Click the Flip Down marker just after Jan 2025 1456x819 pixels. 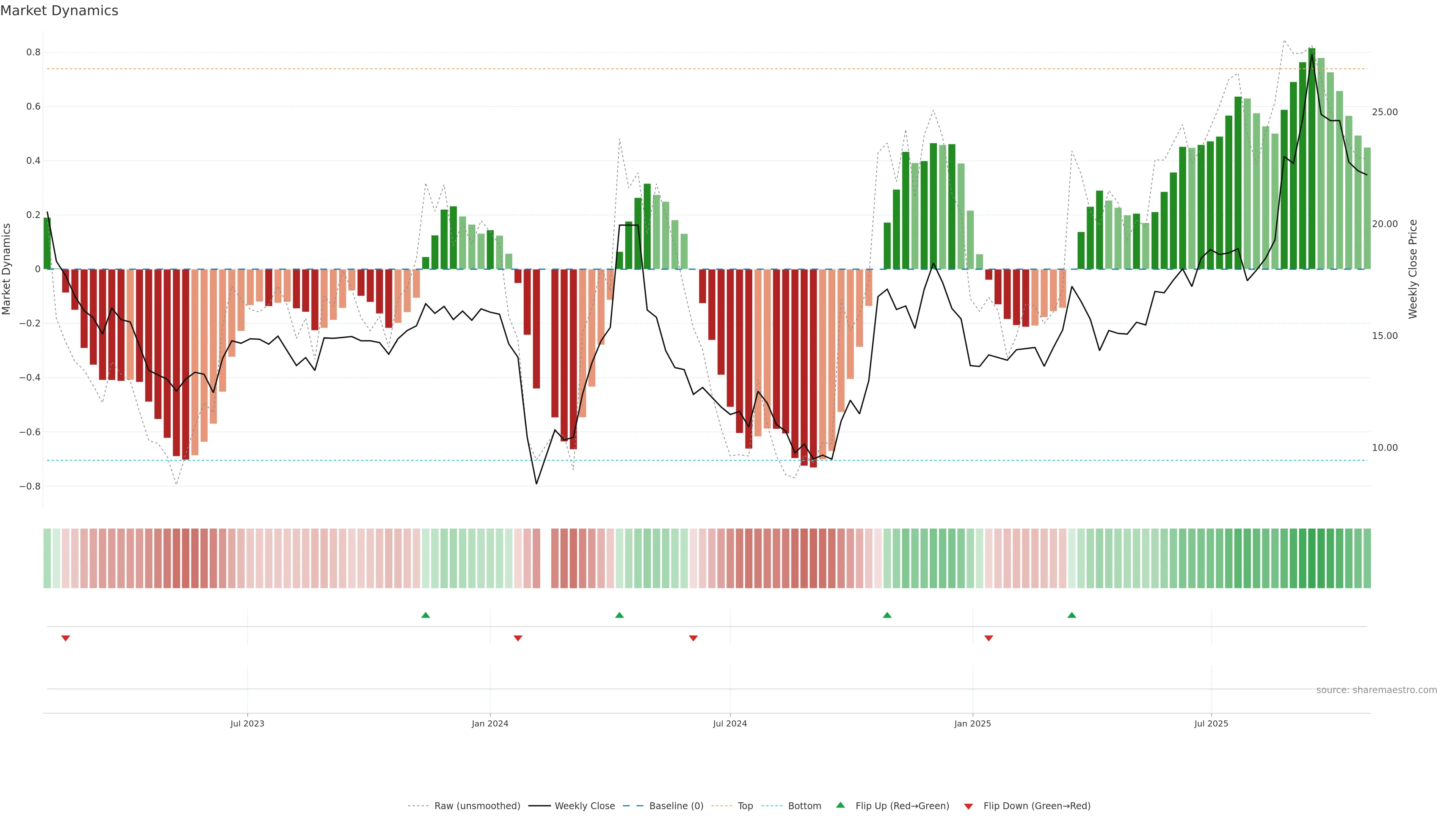[x=988, y=638]
